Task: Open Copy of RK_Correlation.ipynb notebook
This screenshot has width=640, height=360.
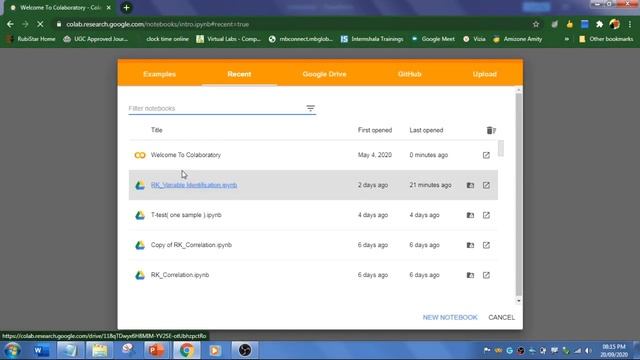Action: (x=191, y=245)
